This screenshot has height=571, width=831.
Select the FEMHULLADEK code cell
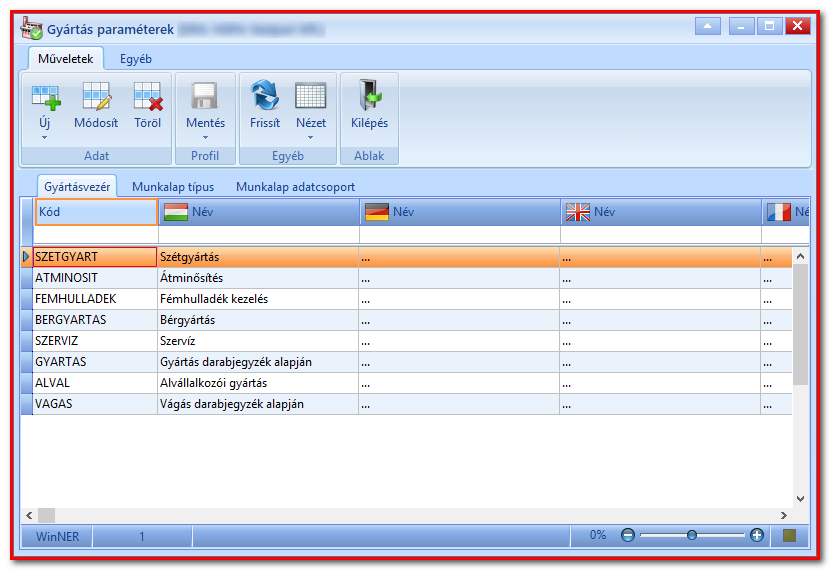(x=95, y=299)
